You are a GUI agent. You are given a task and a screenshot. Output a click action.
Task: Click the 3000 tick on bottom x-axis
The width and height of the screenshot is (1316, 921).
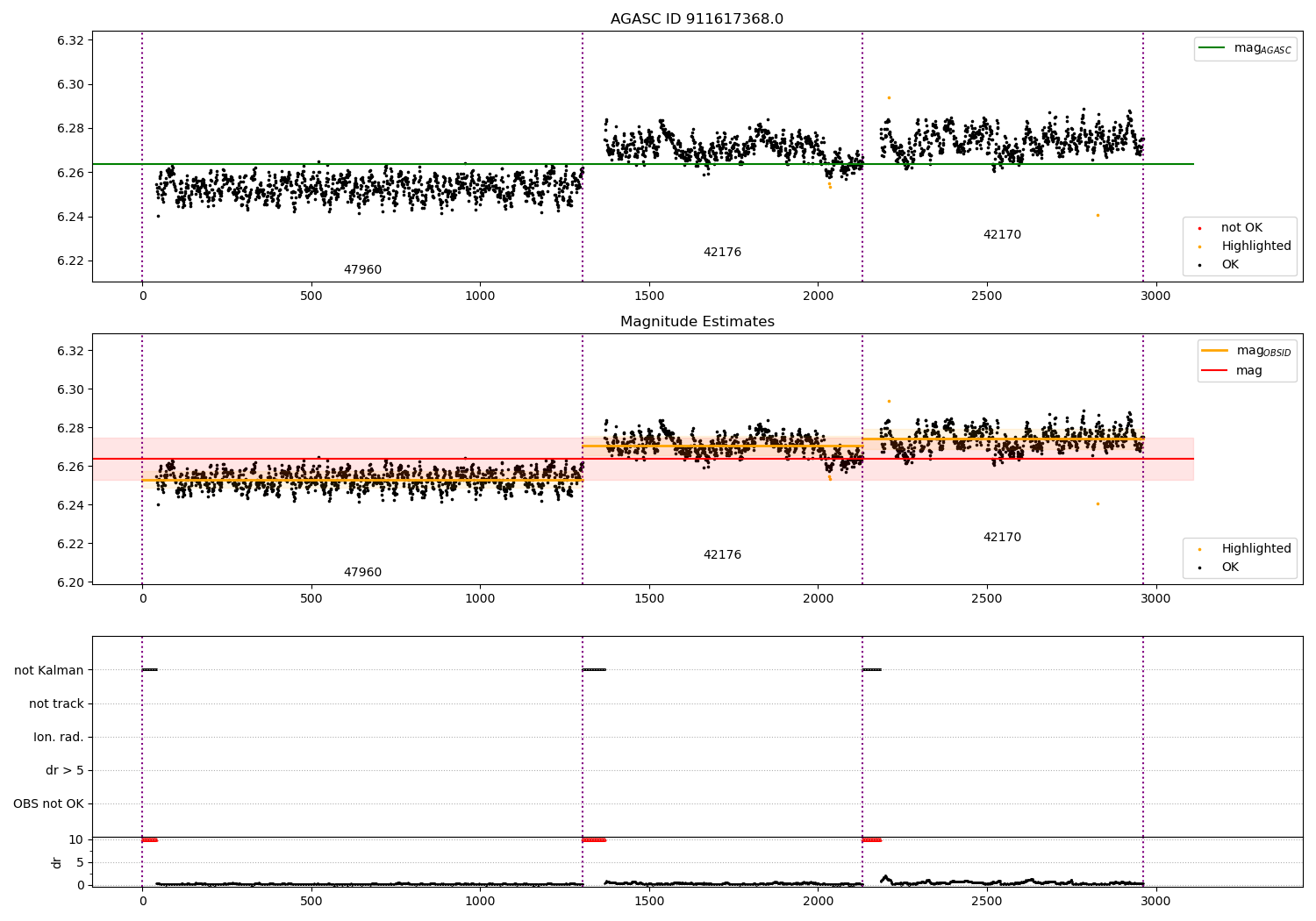tap(1155, 901)
